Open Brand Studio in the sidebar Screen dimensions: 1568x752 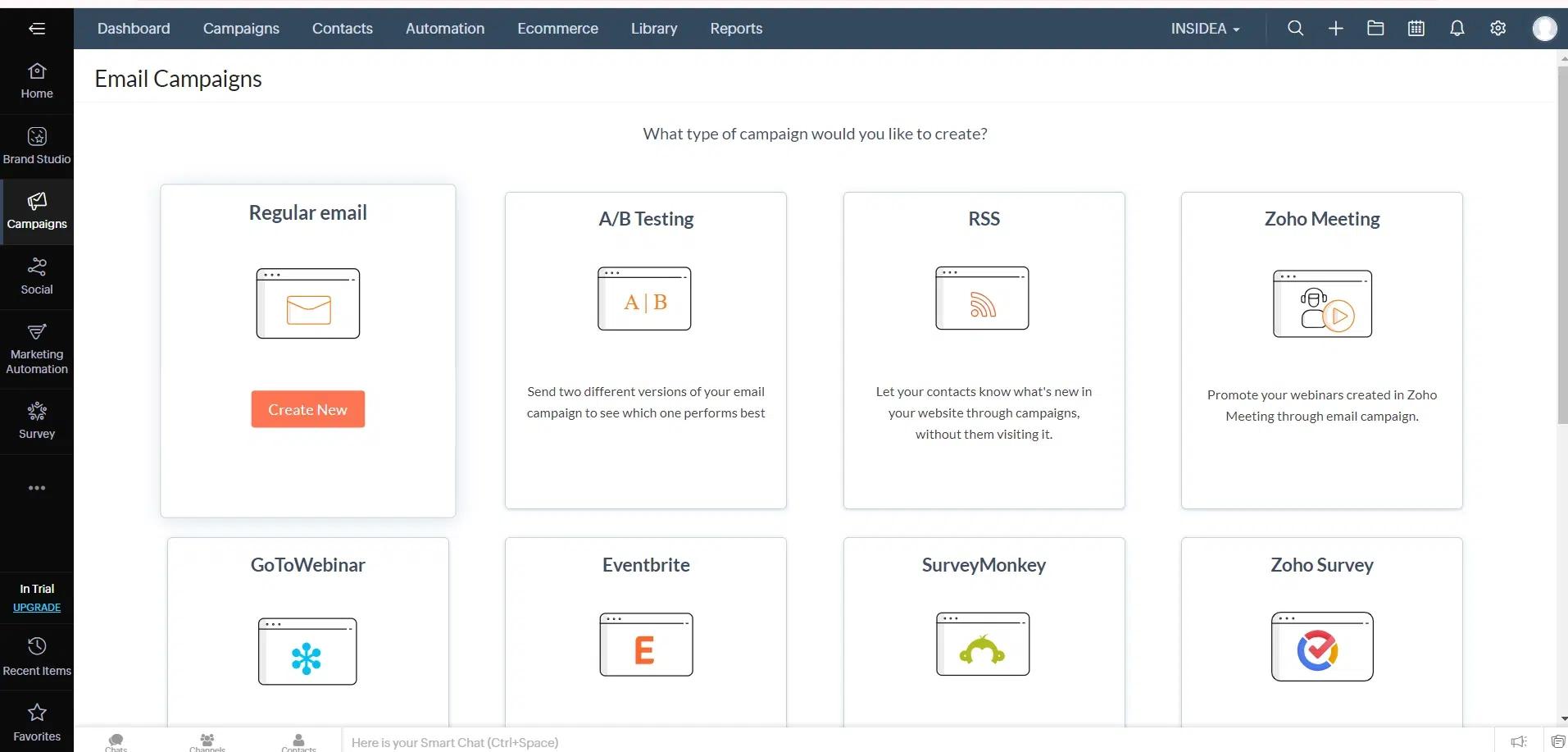[x=37, y=146]
